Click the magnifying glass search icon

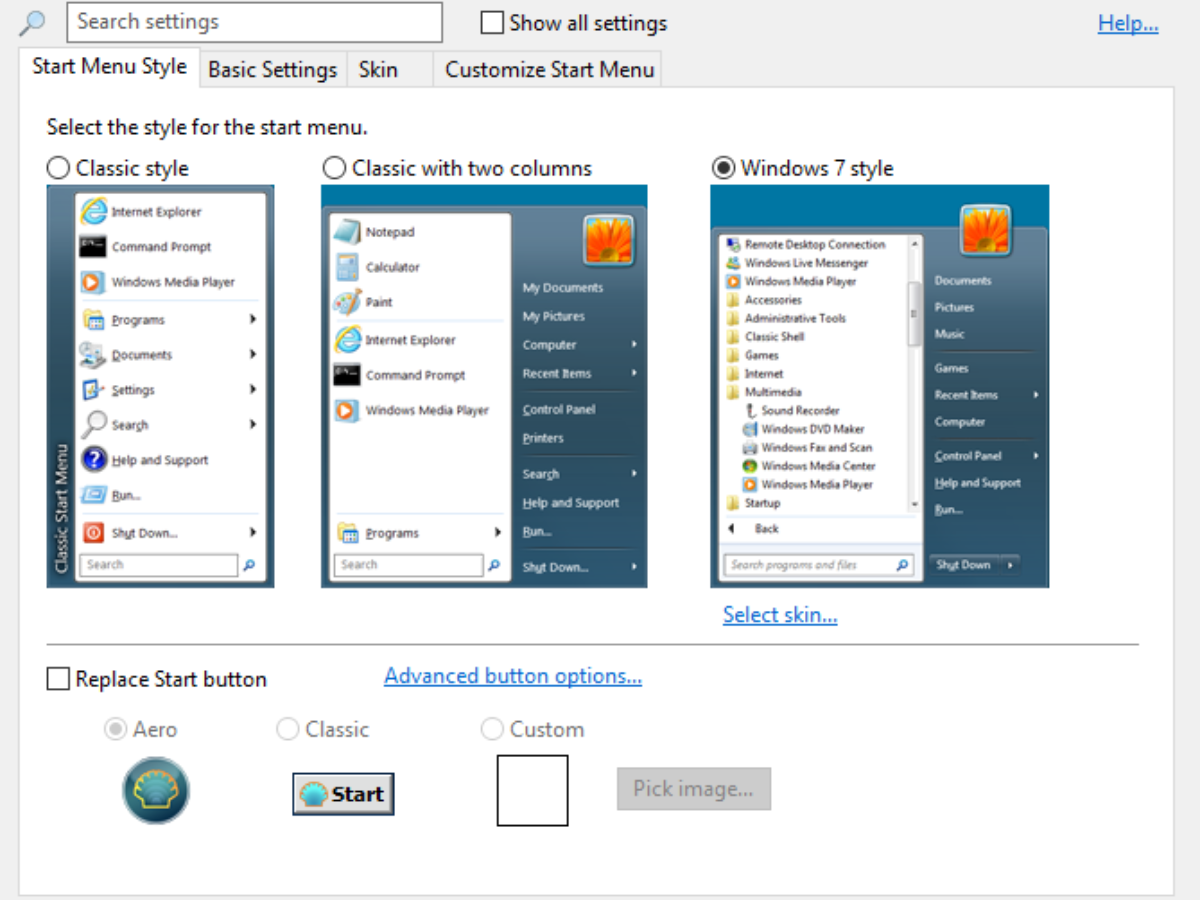(x=32, y=22)
